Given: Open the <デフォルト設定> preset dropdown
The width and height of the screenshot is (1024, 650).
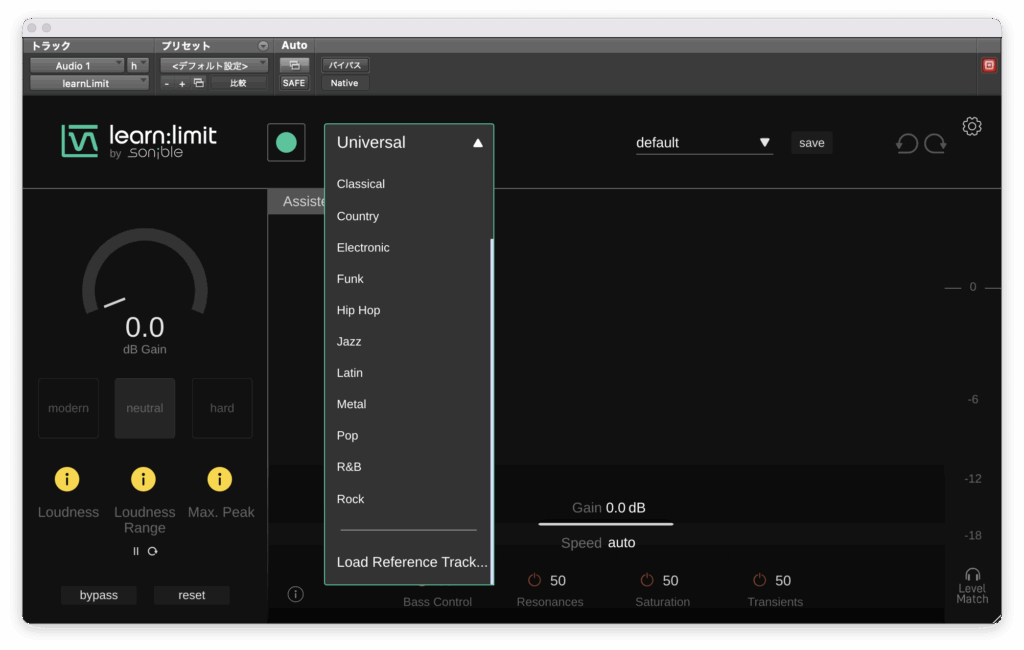Looking at the screenshot, I should pyautogui.click(x=214, y=65).
